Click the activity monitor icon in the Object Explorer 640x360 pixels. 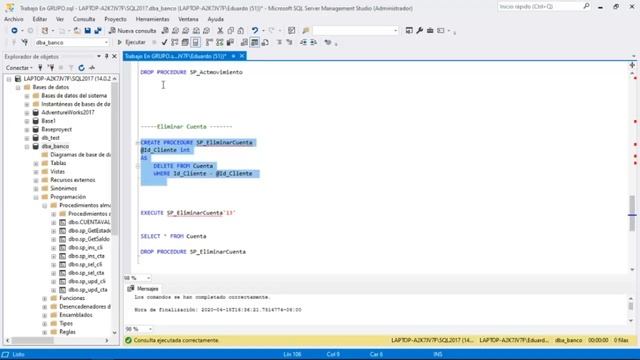[x=92, y=68]
